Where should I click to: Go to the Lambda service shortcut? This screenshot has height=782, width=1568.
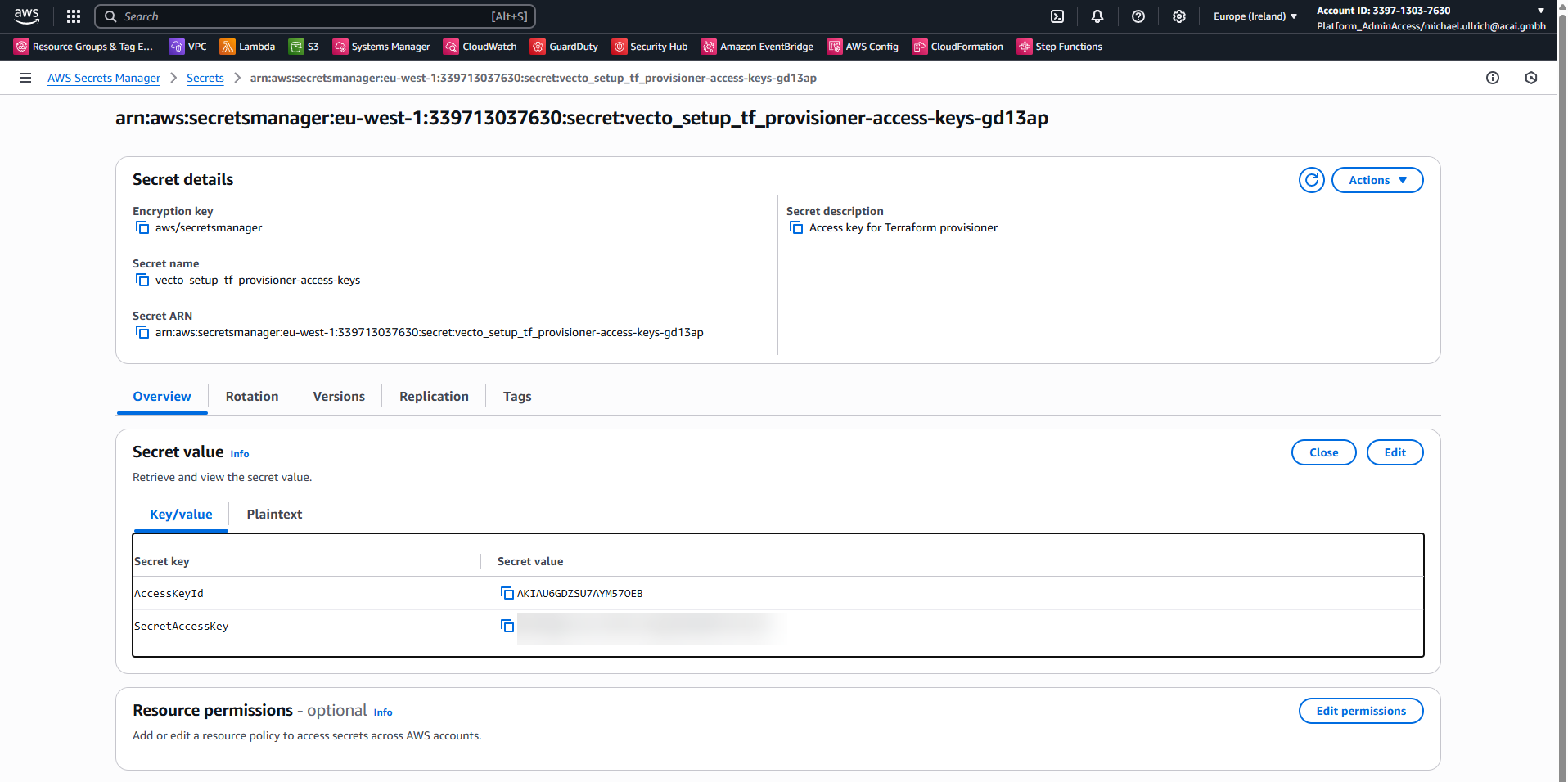[248, 47]
